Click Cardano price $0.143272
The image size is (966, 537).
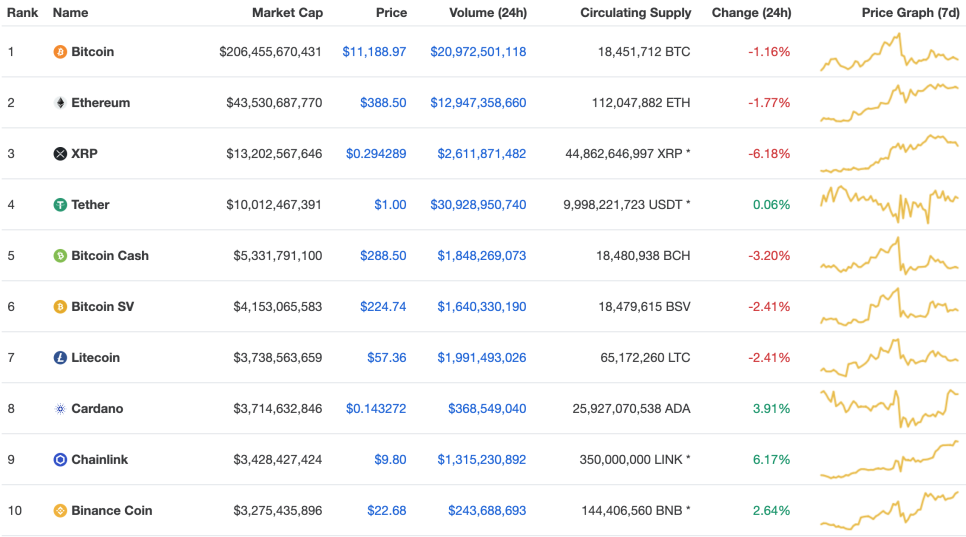pyautogui.click(x=376, y=409)
